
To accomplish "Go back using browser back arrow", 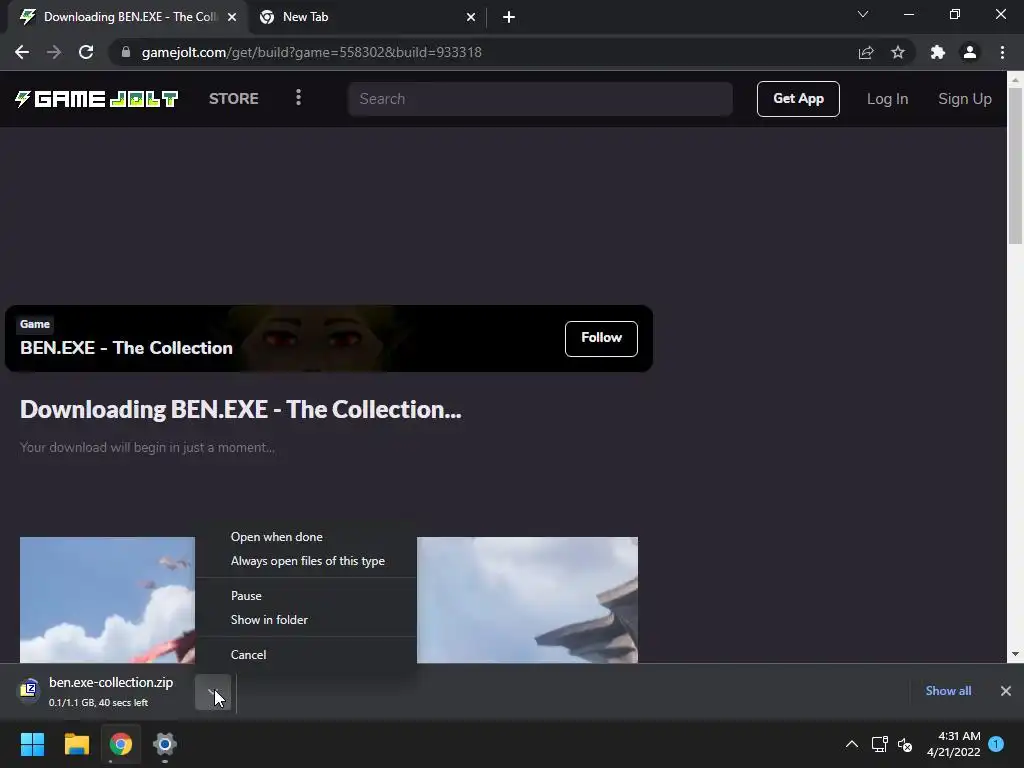I will point(22,52).
